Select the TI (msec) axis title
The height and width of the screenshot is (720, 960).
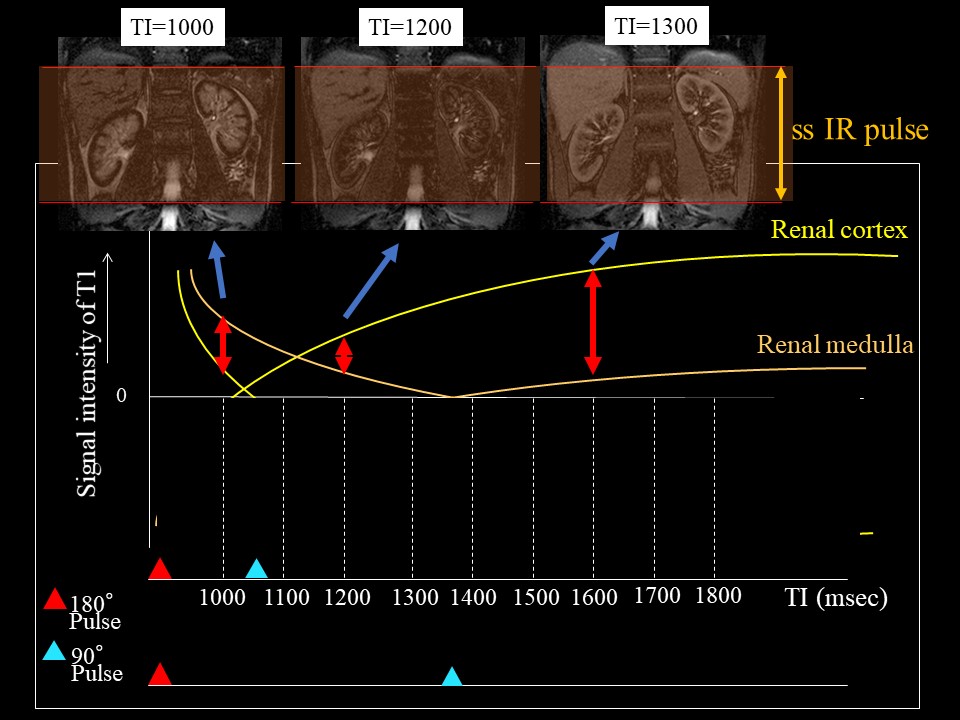(836, 598)
